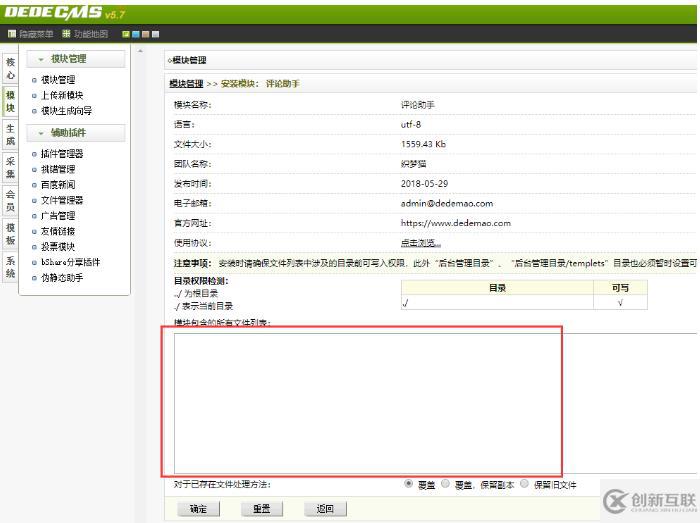Open 广告管理 in the sidebar
Viewport: 700px width, 523px height.
[x=58, y=216]
